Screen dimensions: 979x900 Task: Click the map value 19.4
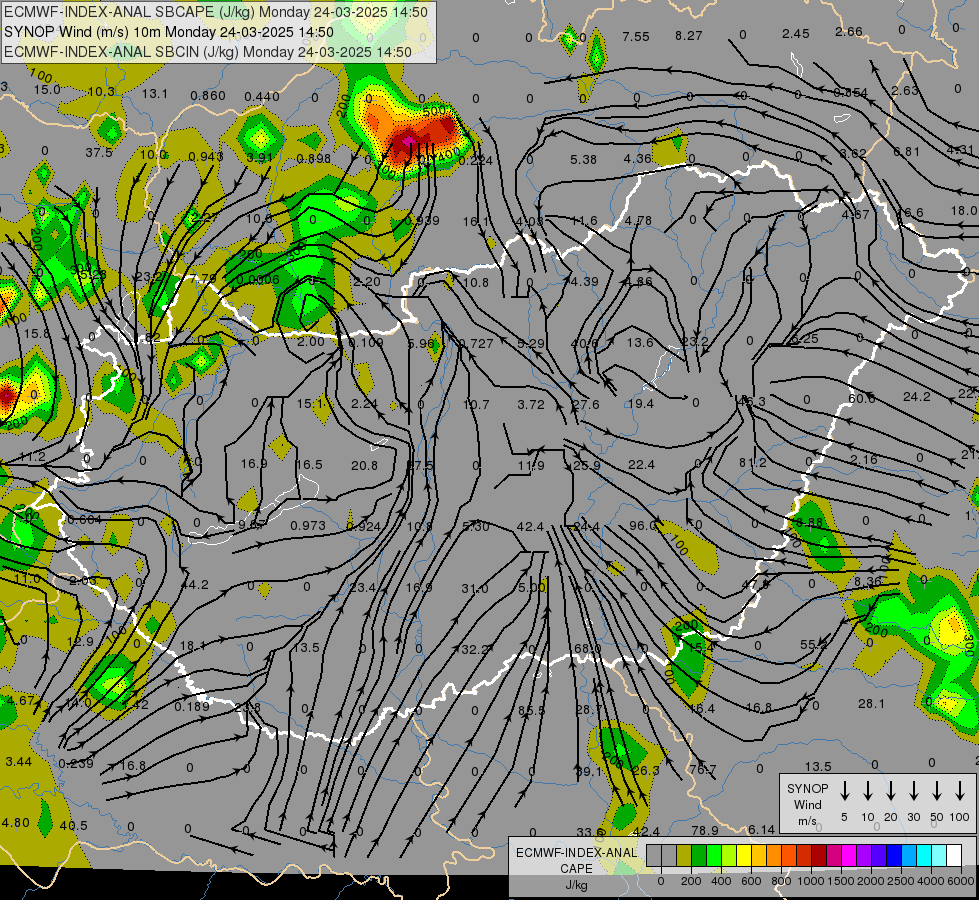pyautogui.click(x=641, y=404)
